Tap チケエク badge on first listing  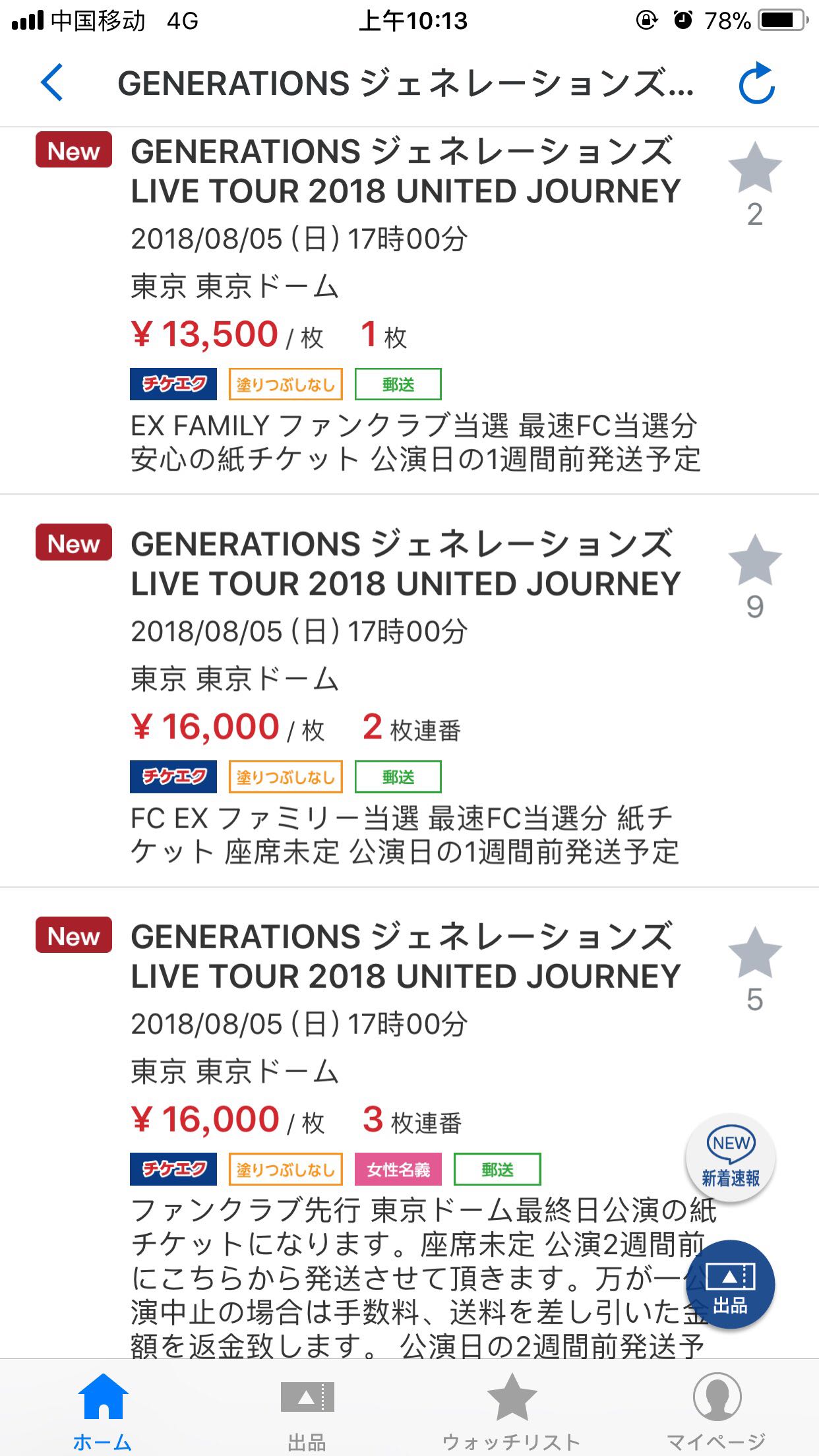point(173,384)
